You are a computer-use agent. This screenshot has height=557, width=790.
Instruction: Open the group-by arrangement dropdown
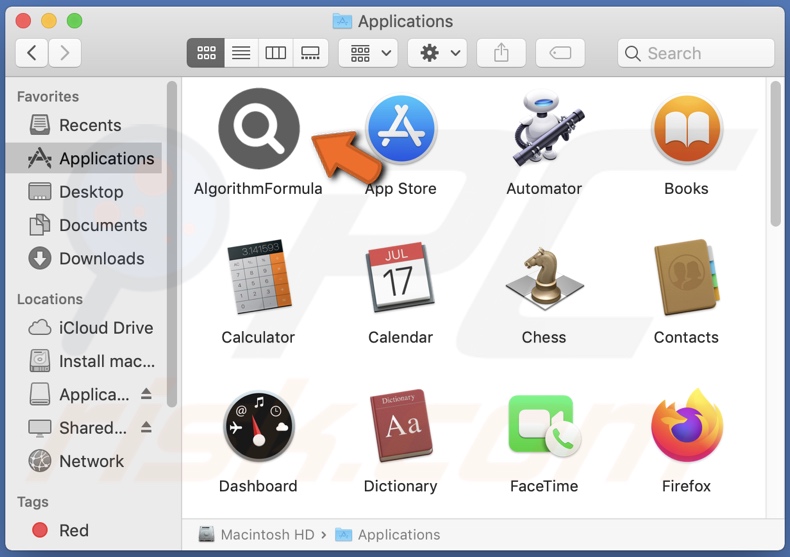coord(369,53)
